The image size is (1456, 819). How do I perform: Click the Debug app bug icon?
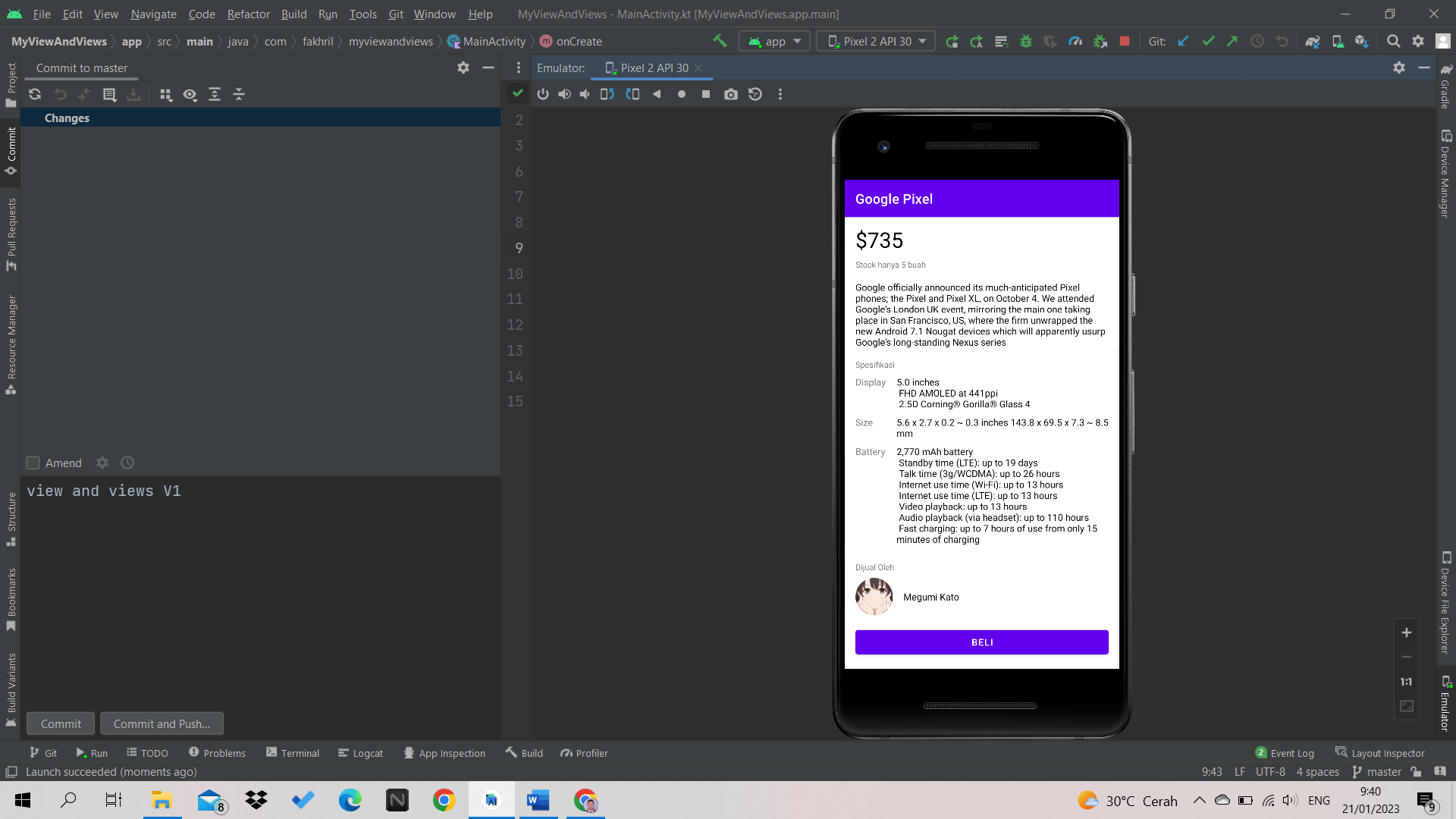pyautogui.click(x=1026, y=41)
